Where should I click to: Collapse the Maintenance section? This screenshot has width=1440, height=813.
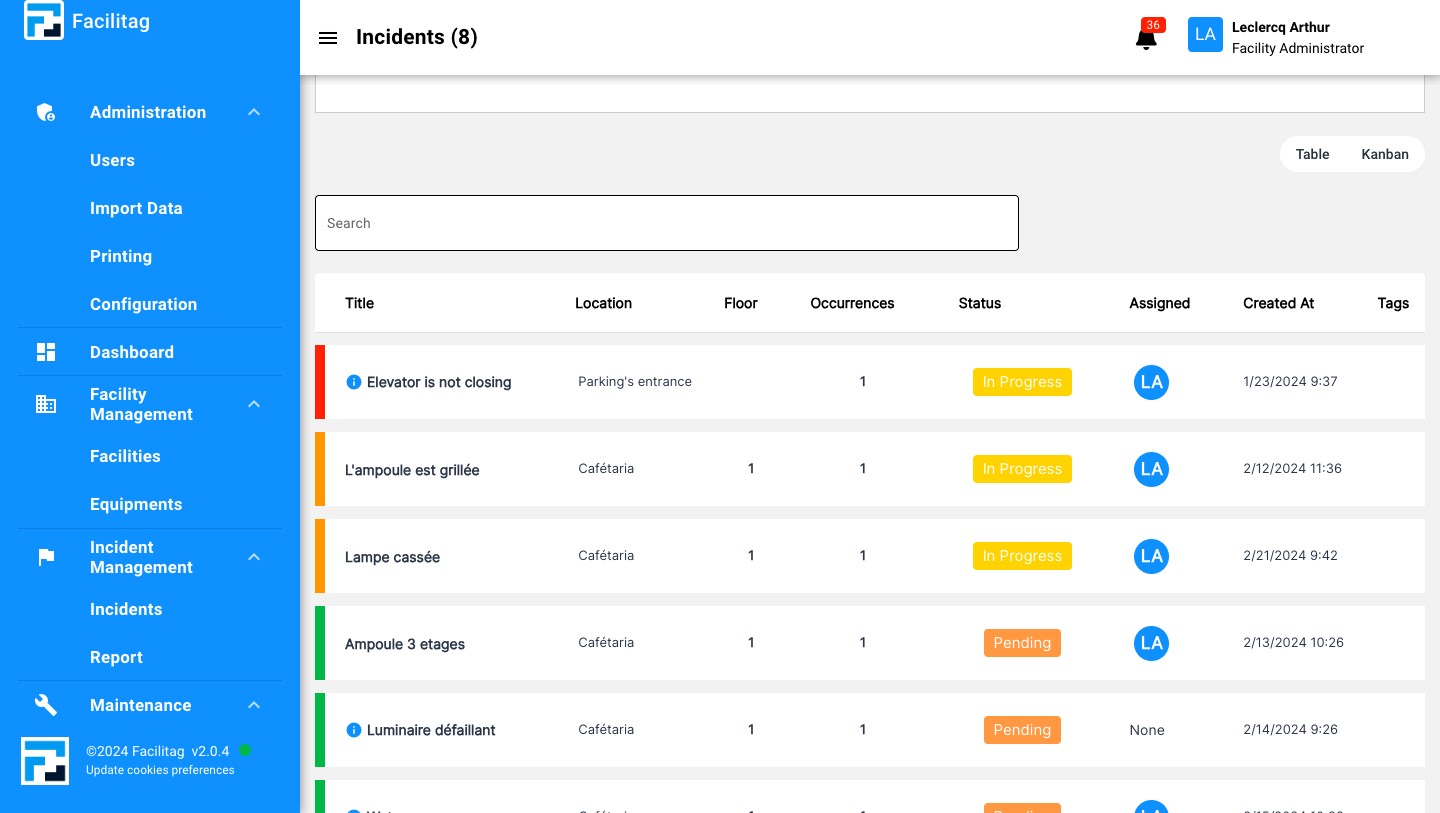coord(254,705)
